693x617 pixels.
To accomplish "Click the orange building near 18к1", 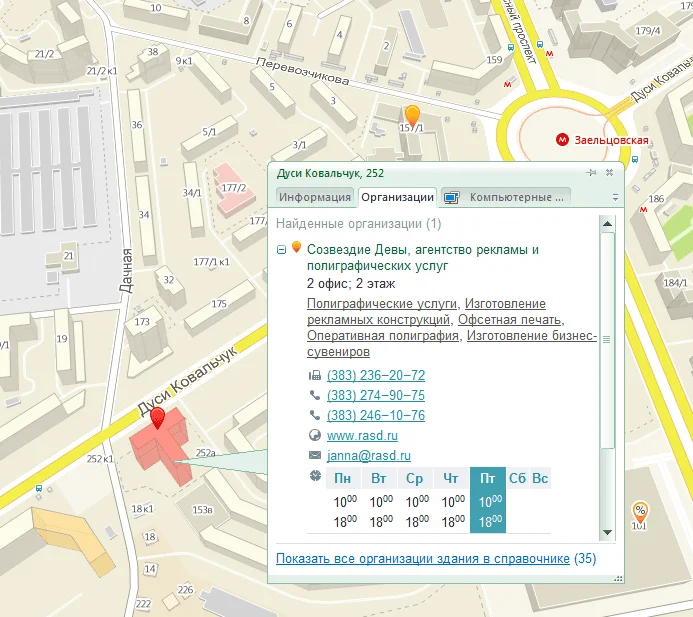I will click(x=73, y=538).
